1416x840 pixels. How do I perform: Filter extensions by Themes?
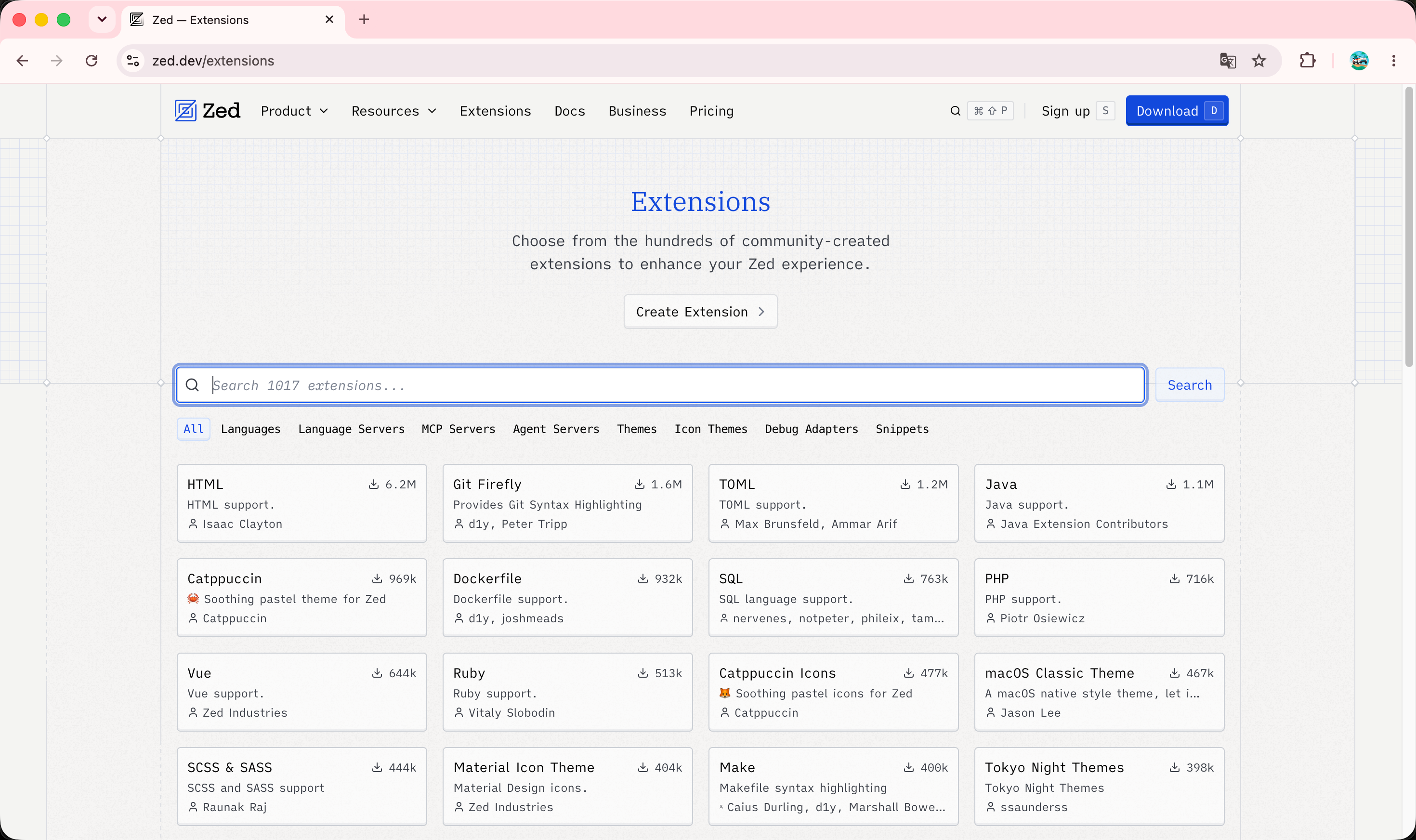tap(637, 429)
